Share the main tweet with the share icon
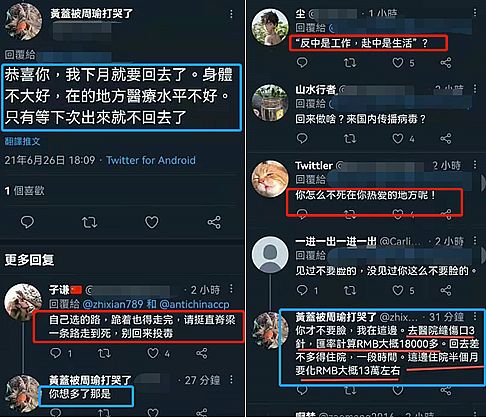 (214, 222)
